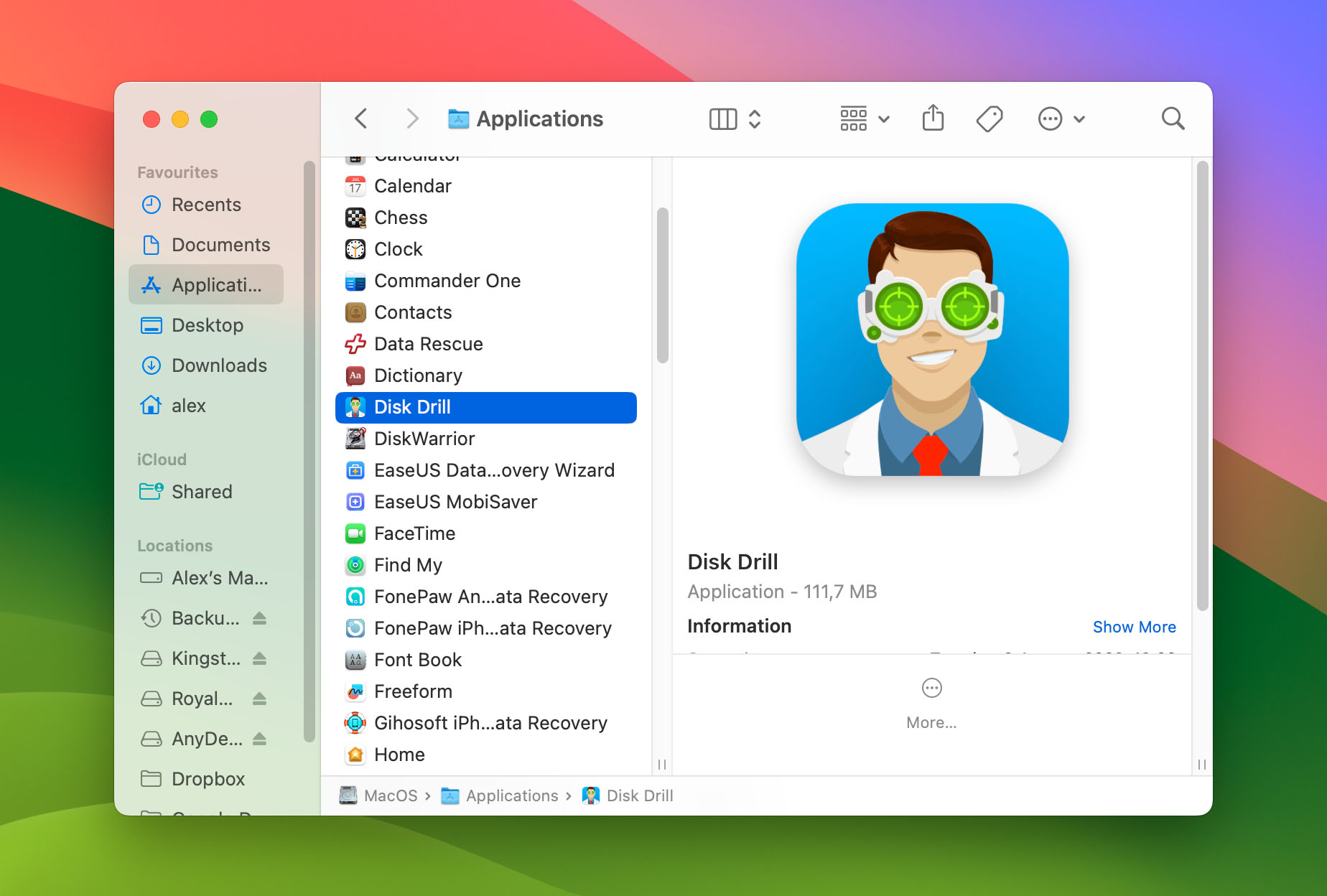Click the preview pane vertical scrollbar

click(x=1203, y=386)
